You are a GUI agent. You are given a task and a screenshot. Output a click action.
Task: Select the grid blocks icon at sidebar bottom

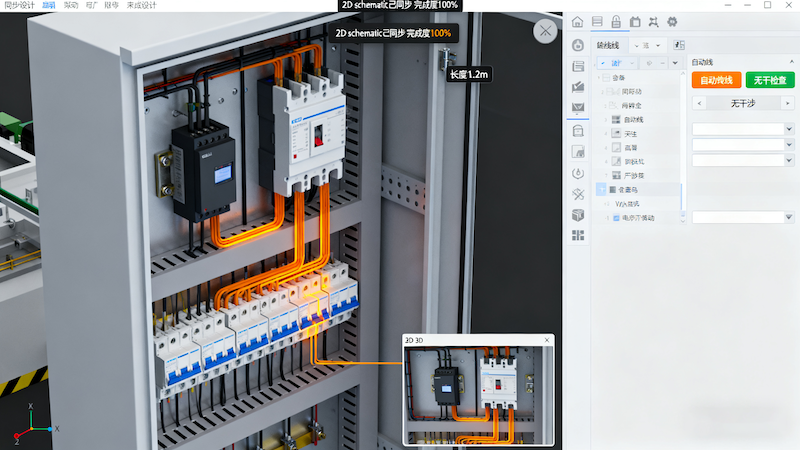578,236
